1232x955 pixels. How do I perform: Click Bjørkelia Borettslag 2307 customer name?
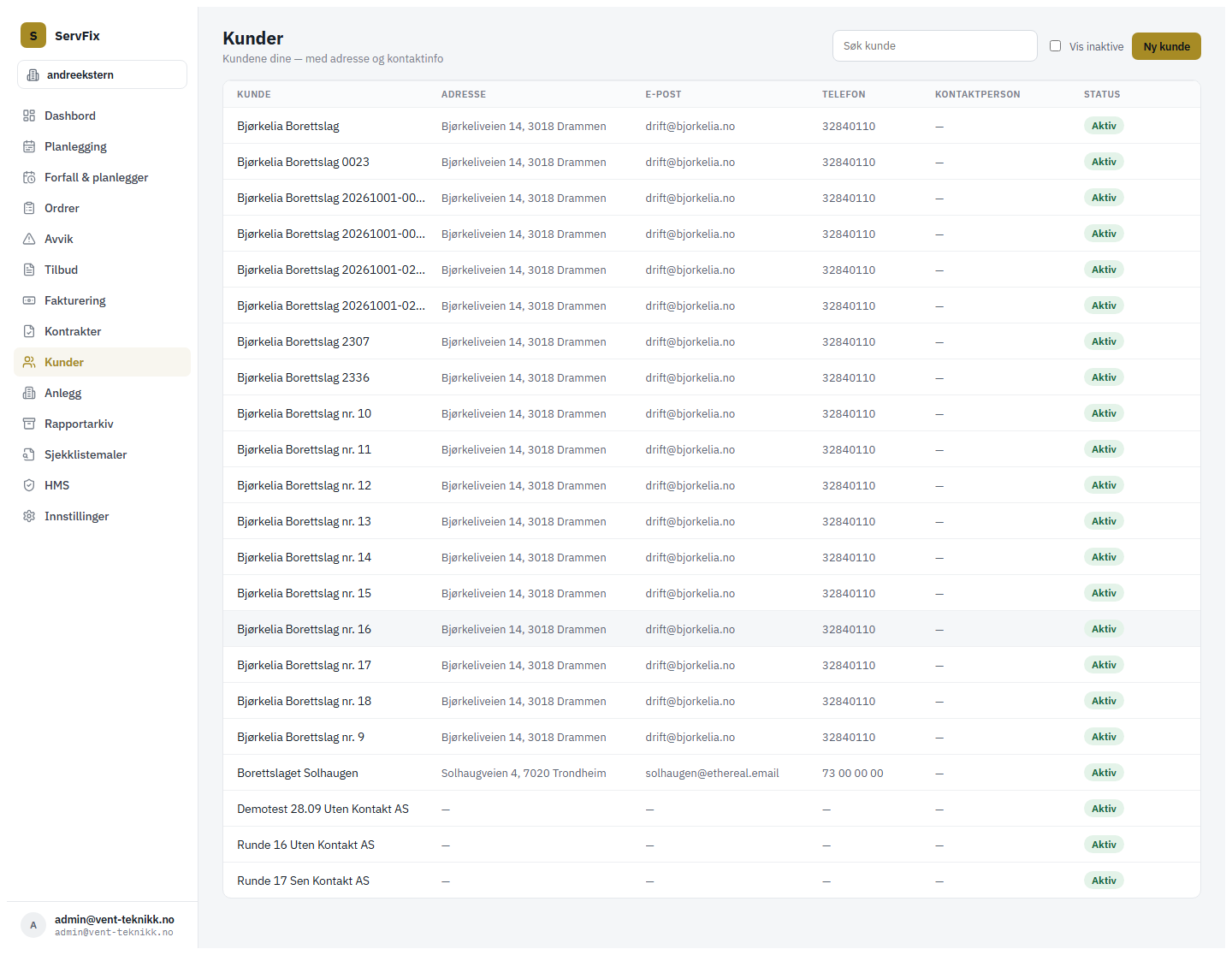click(x=303, y=341)
